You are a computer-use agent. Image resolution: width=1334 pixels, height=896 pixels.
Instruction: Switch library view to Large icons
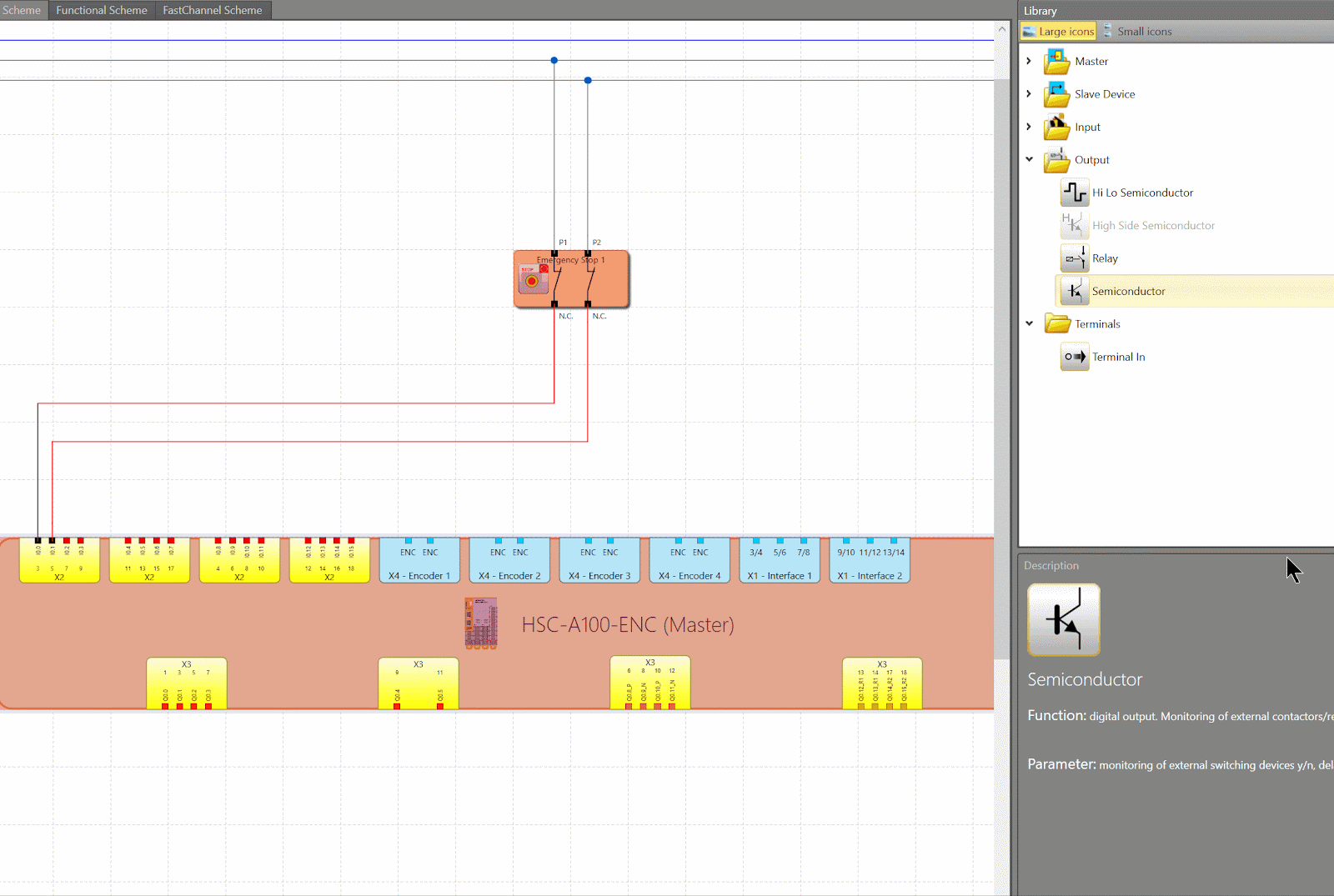pyautogui.click(x=1058, y=31)
